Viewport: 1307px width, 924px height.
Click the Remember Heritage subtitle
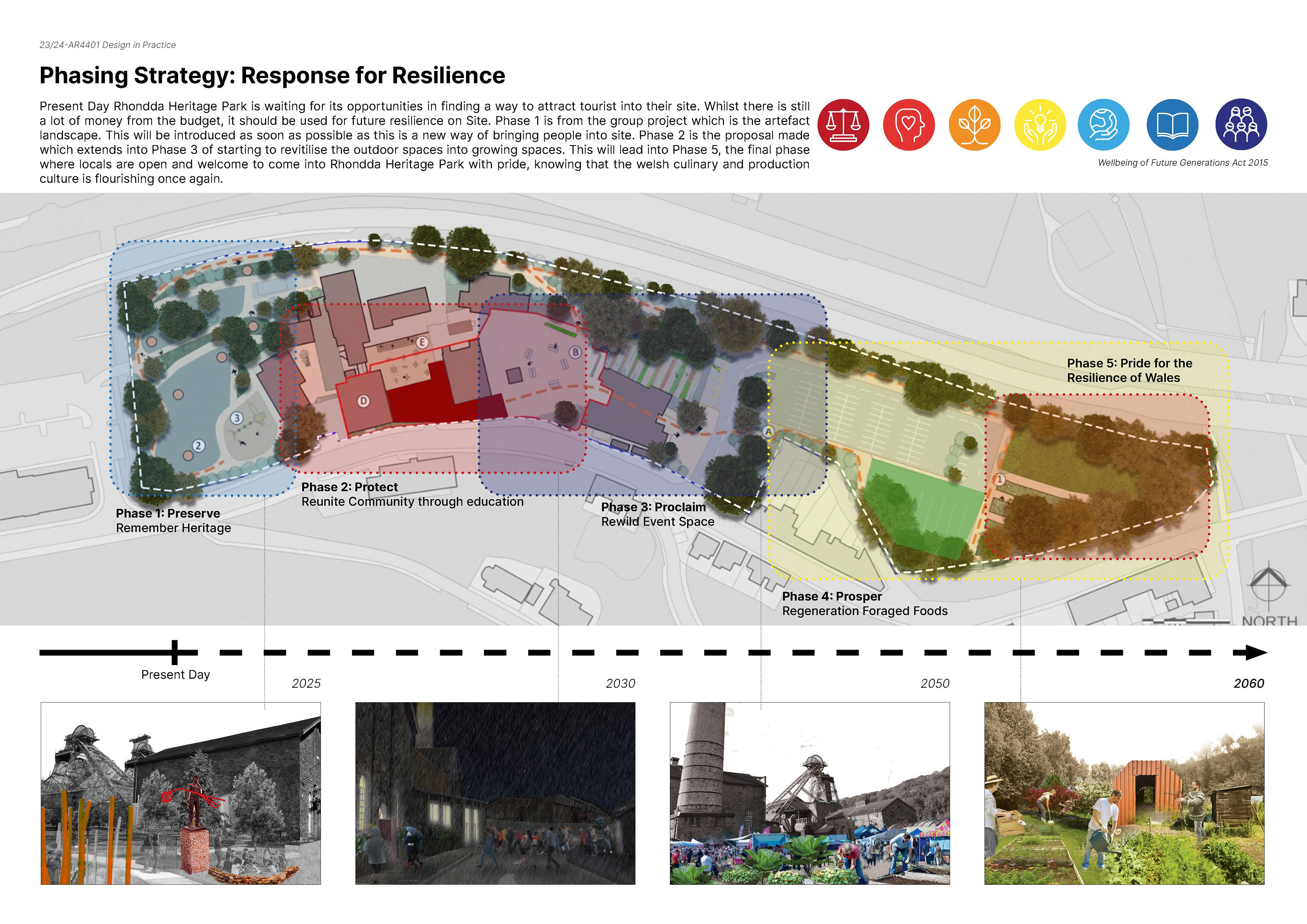(x=174, y=528)
